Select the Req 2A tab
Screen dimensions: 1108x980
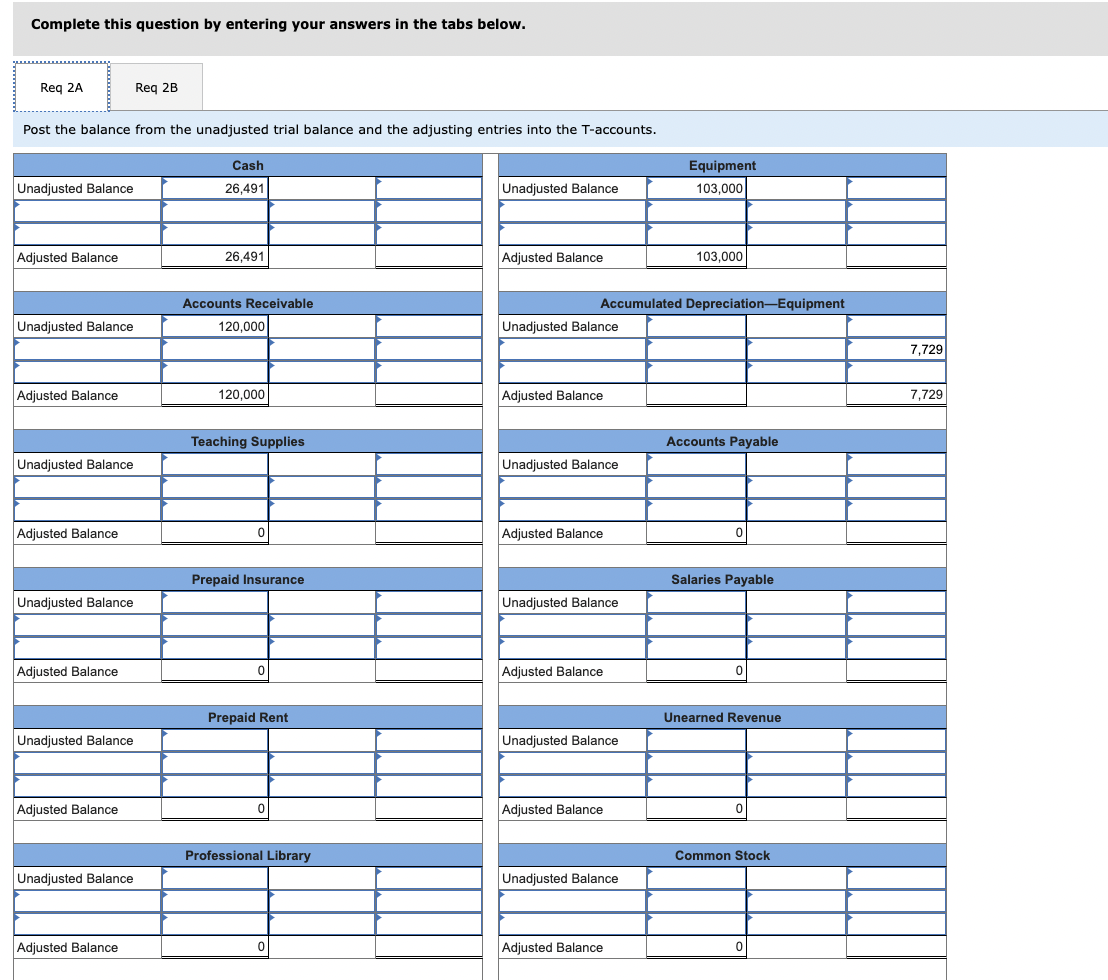(x=61, y=88)
